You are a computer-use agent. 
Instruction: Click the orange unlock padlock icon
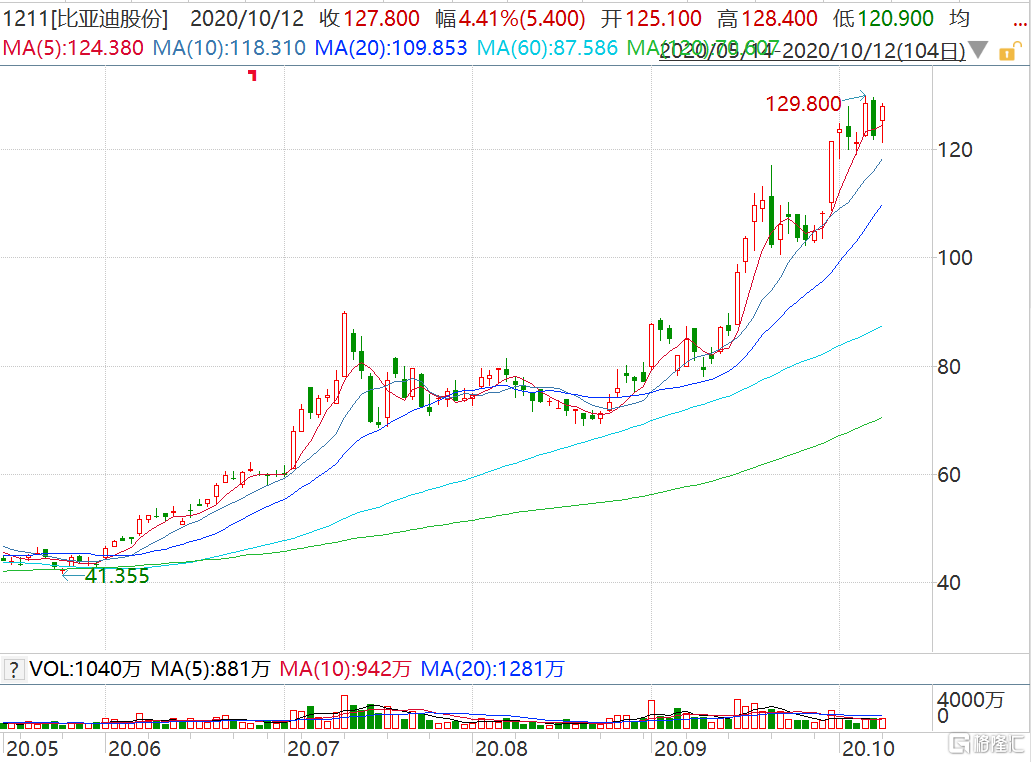[1009, 51]
